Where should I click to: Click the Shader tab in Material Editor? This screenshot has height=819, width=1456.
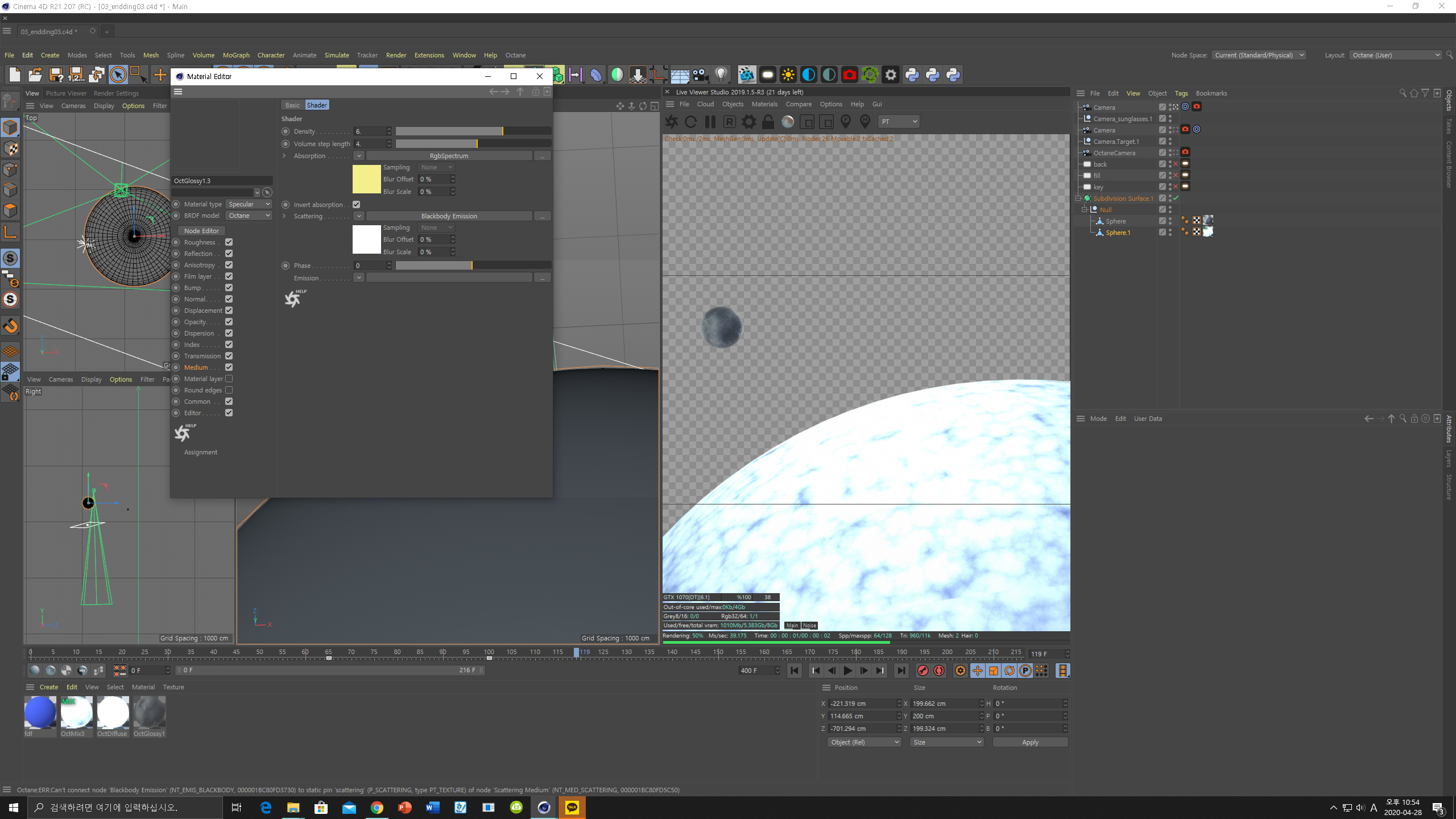pos(316,104)
